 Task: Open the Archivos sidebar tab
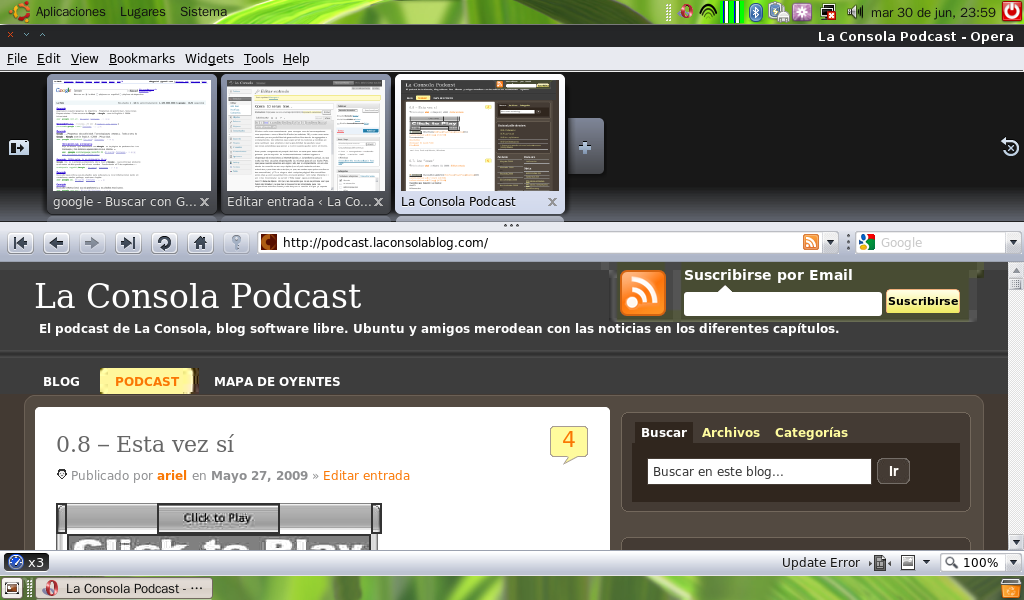coord(731,432)
